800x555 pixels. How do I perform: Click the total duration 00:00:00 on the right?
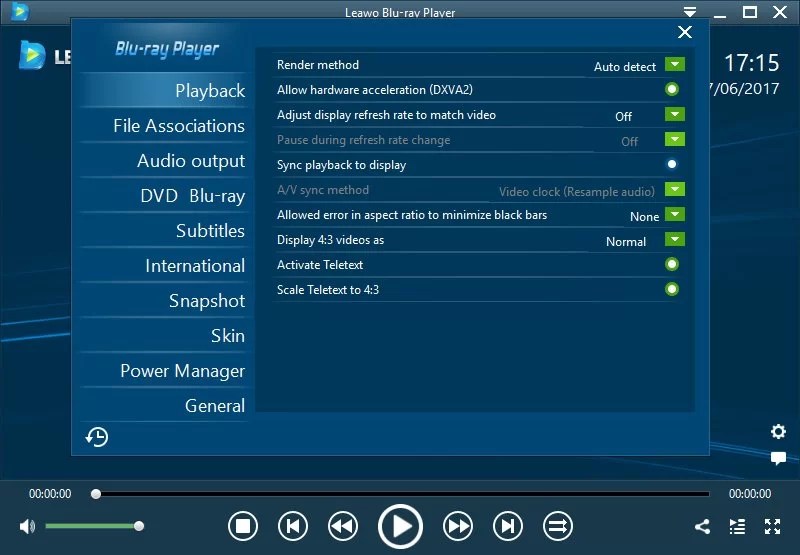749,494
